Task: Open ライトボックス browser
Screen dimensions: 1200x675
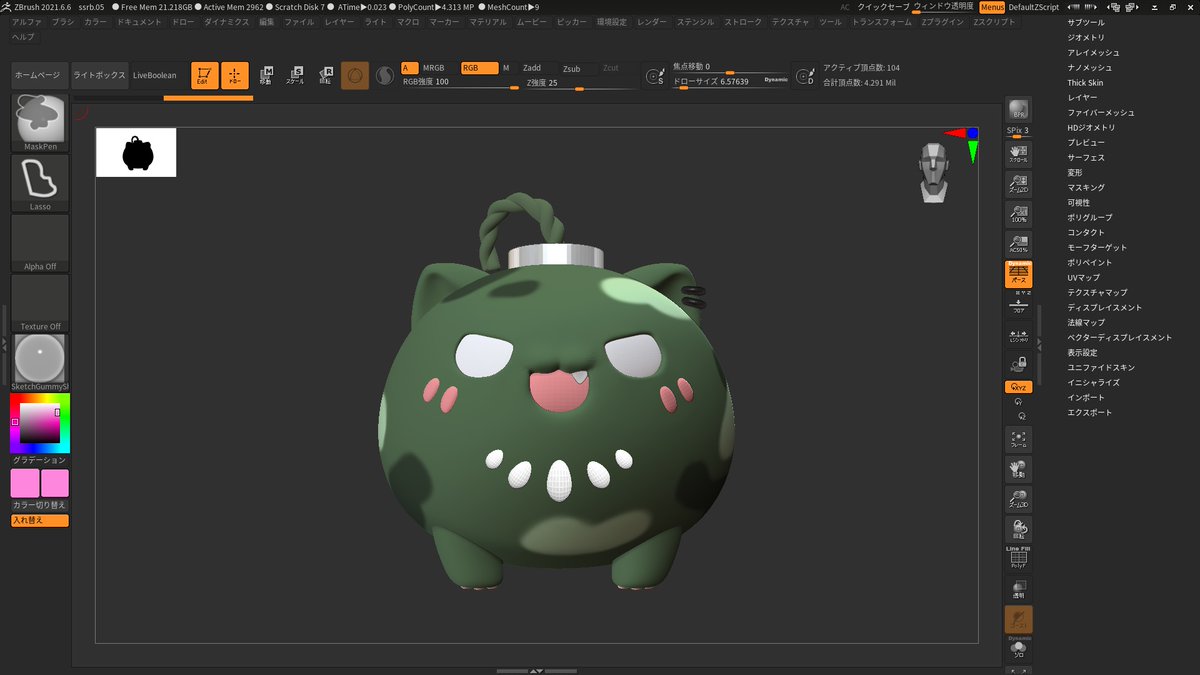Action: point(100,75)
